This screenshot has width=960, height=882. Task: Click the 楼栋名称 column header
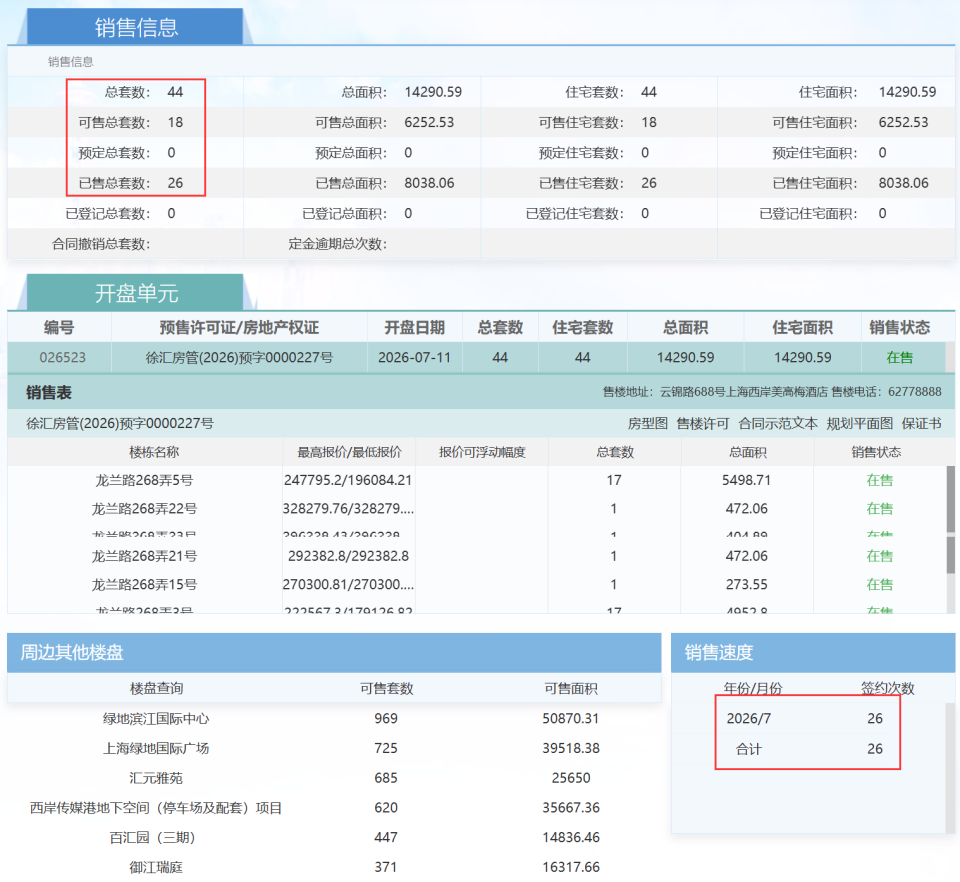pos(154,452)
